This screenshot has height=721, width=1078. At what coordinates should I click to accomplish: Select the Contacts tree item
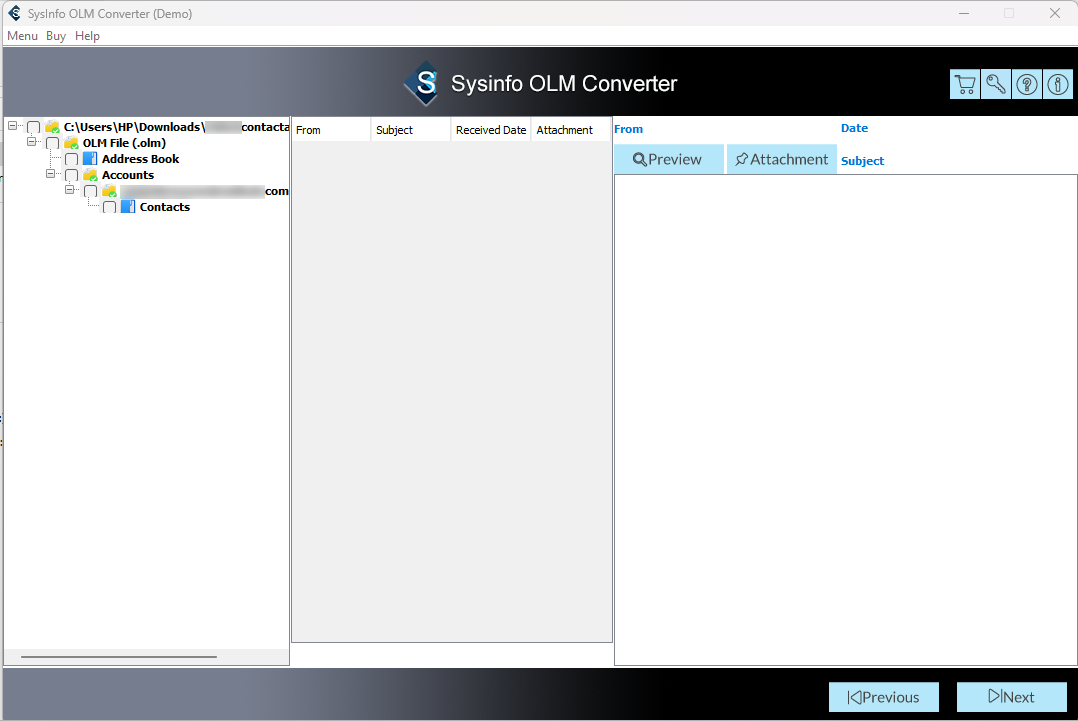tap(165, 207)
